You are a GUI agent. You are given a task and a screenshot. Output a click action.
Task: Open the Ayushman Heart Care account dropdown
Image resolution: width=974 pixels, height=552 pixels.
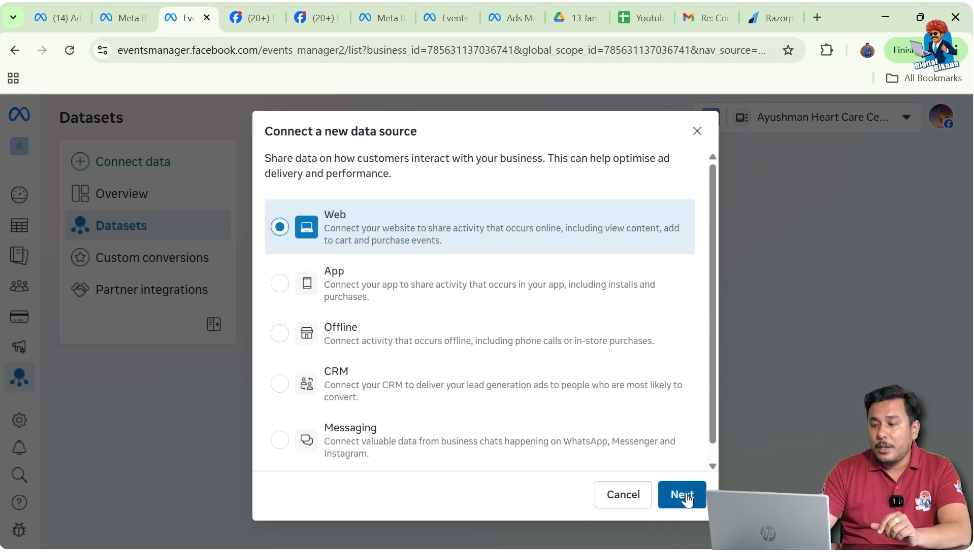[823, 117]
